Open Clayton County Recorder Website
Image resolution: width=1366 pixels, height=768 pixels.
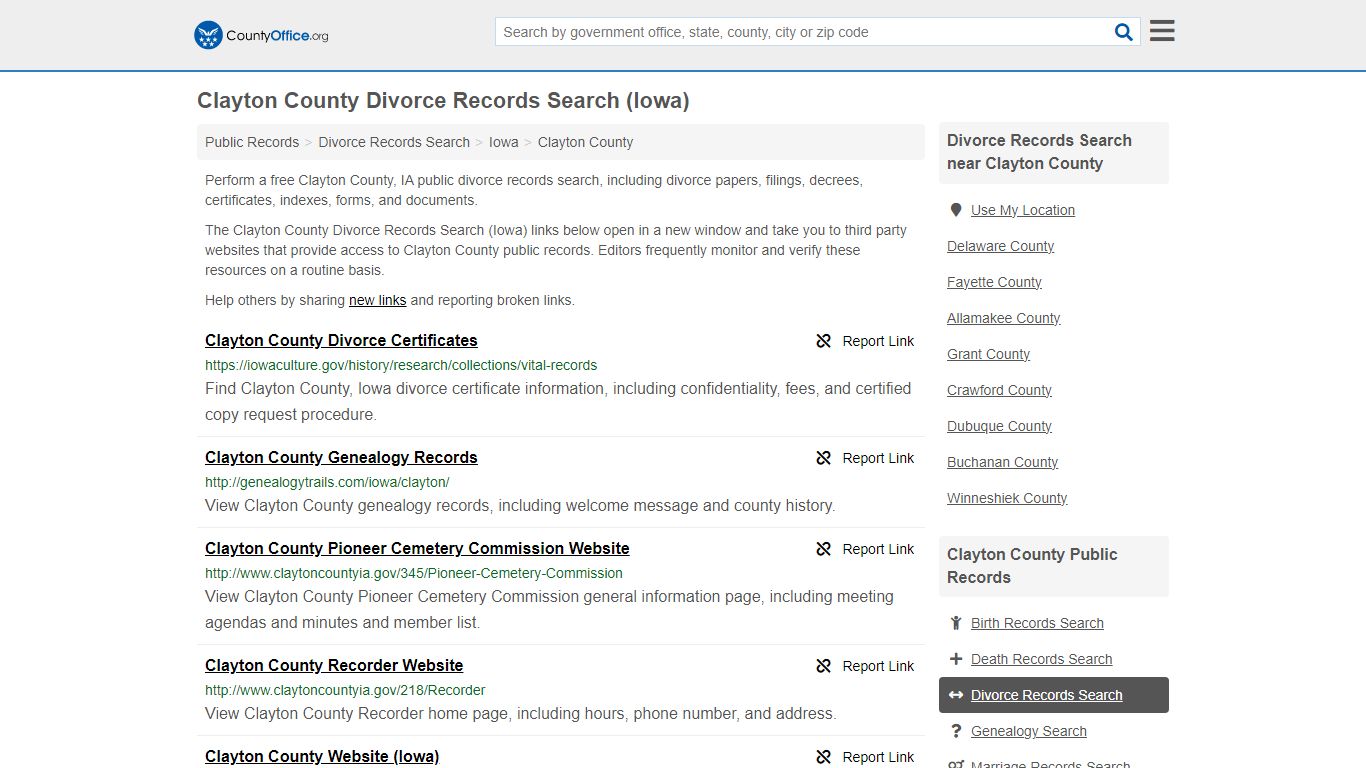[x=334, y=665]
